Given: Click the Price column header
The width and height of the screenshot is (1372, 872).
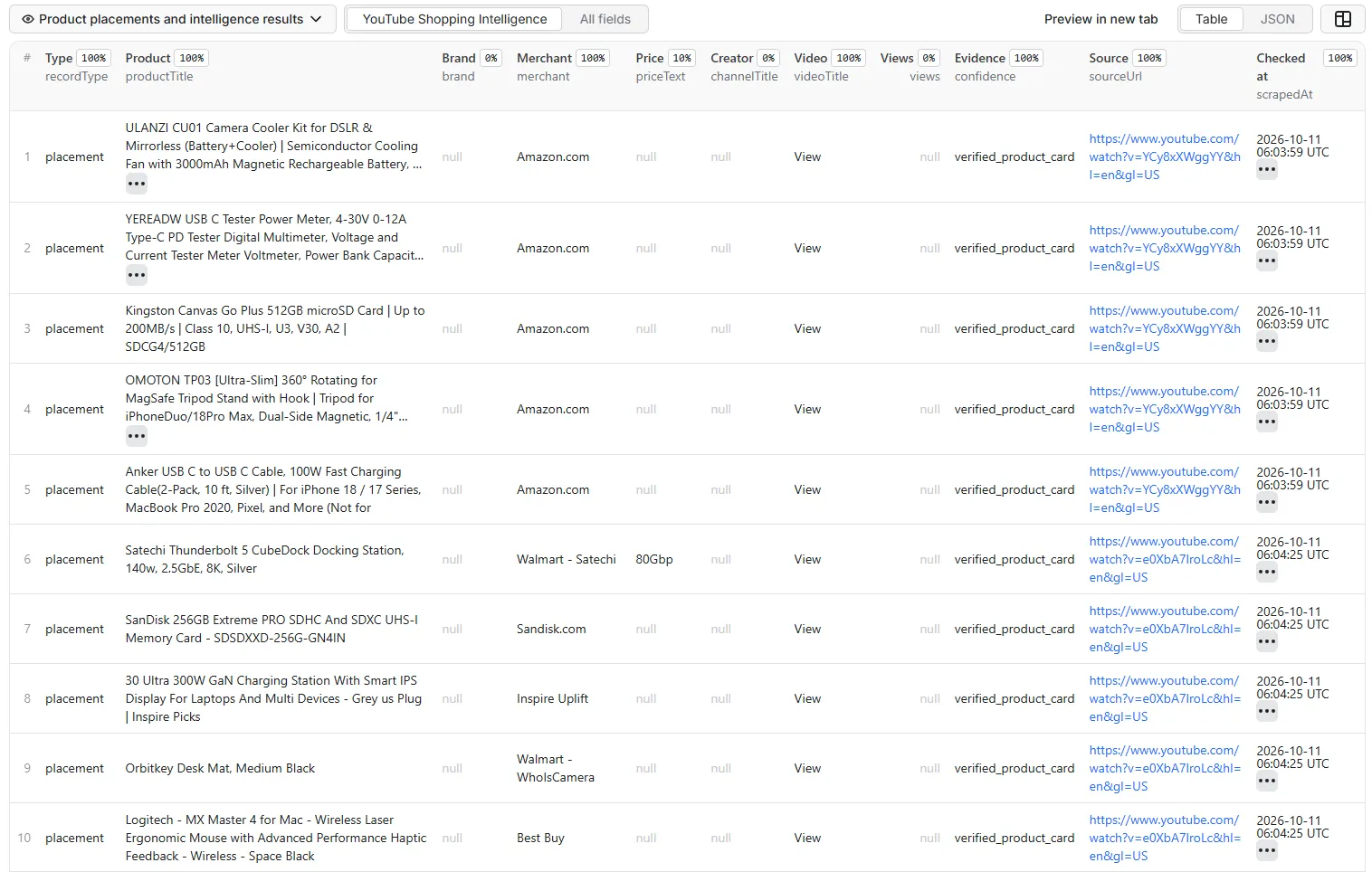Looking at the screenshot, I should [x=650, y=58].
